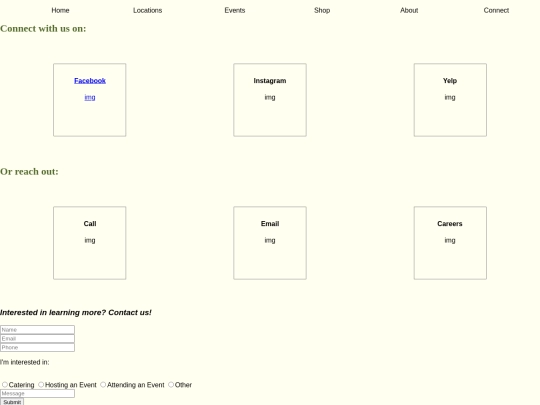Select the Connect nav item
Viewport: 540px width, 405px height.
click(x=496, y=10)
